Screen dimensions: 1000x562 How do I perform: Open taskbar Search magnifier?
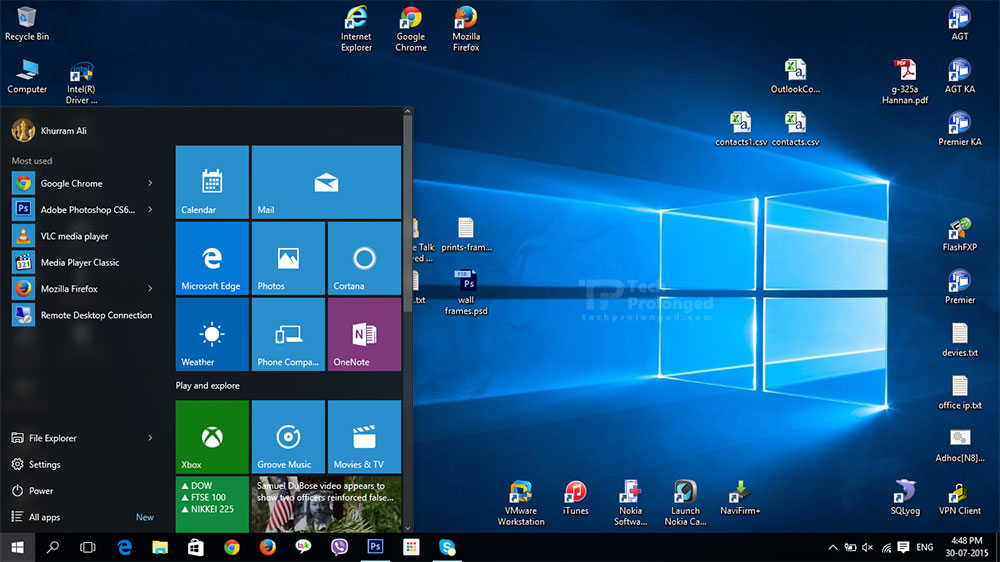[x=53, y=547]
